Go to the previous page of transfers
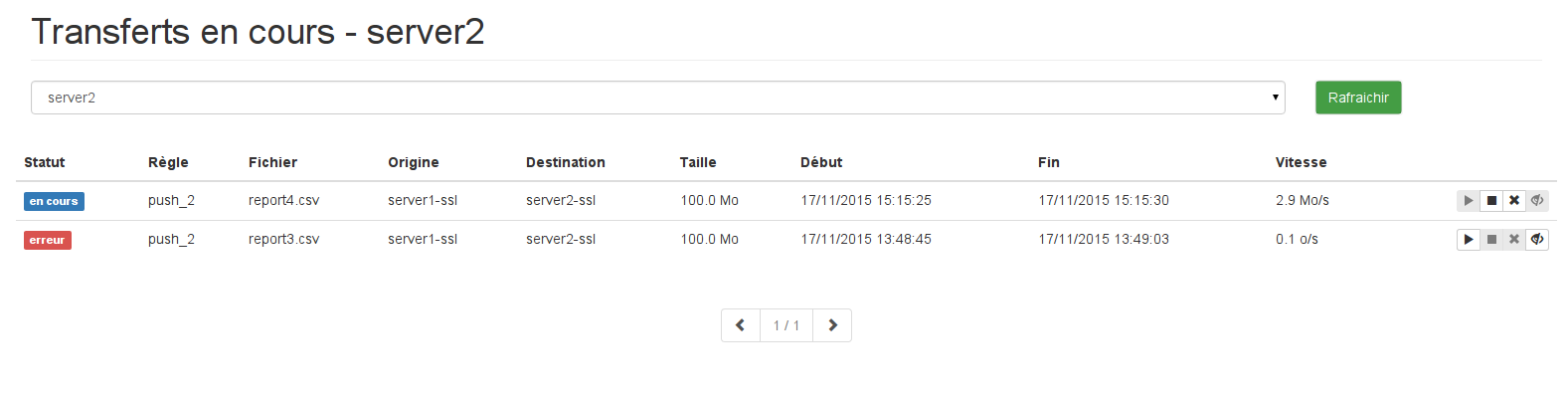The height and width of the screenshot is (400, 1568). click(x=741, y=325)
